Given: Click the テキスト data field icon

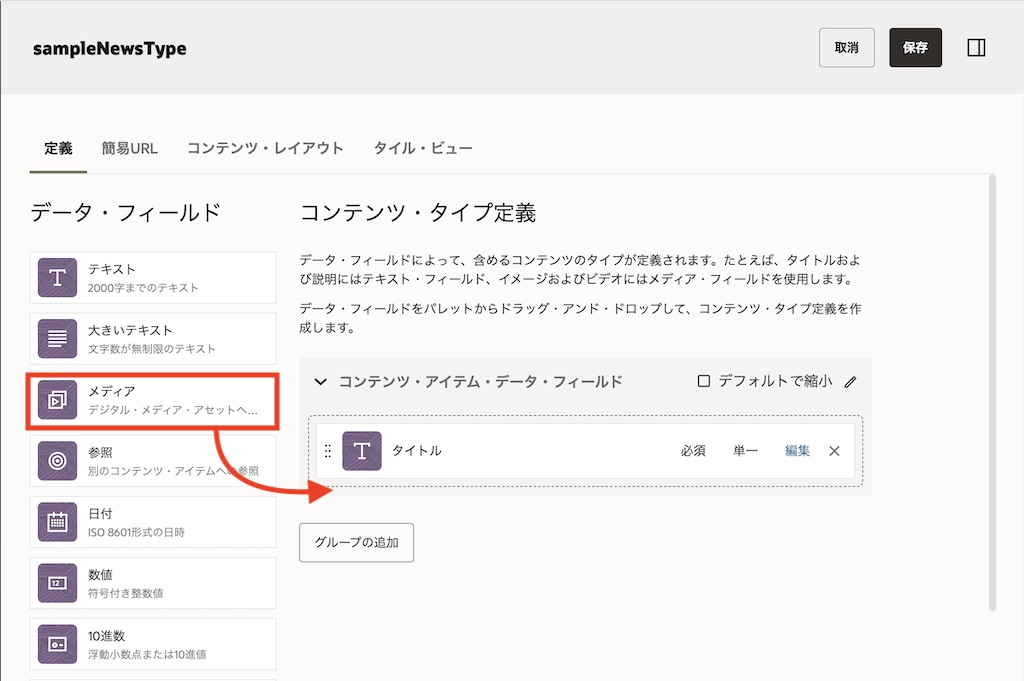Looking at the screenshot, I should tap(57, 278).
